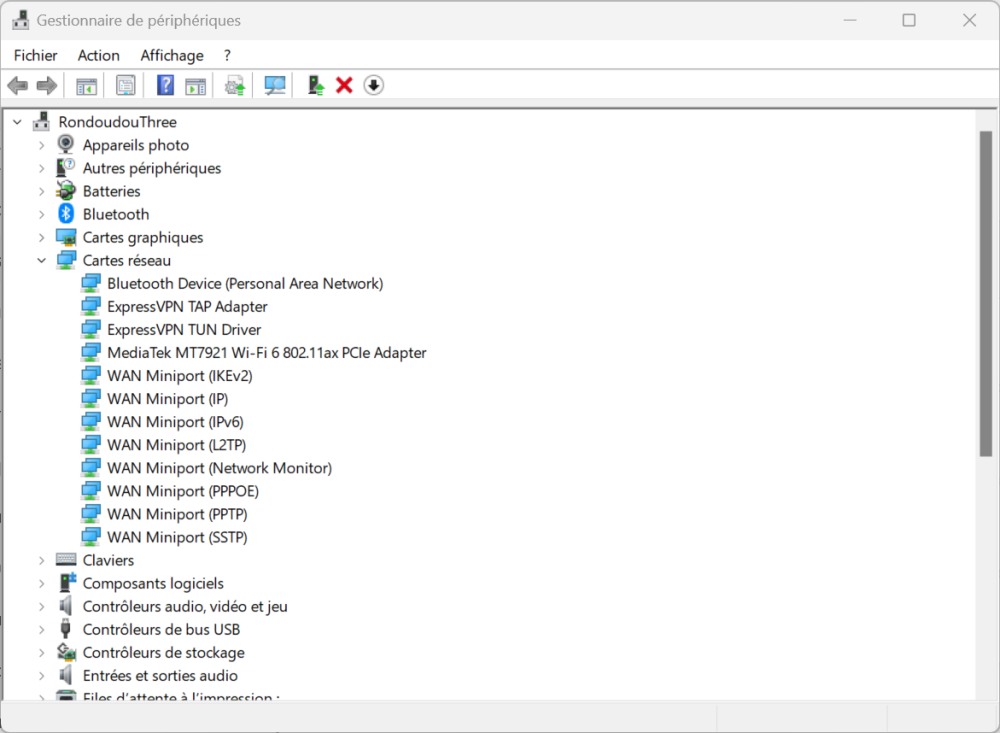Image resolution: width=1000 pixels, height=733 pixels.
Task: Expand the Contrôleurs de bus USB node
Action: point(41,629)
